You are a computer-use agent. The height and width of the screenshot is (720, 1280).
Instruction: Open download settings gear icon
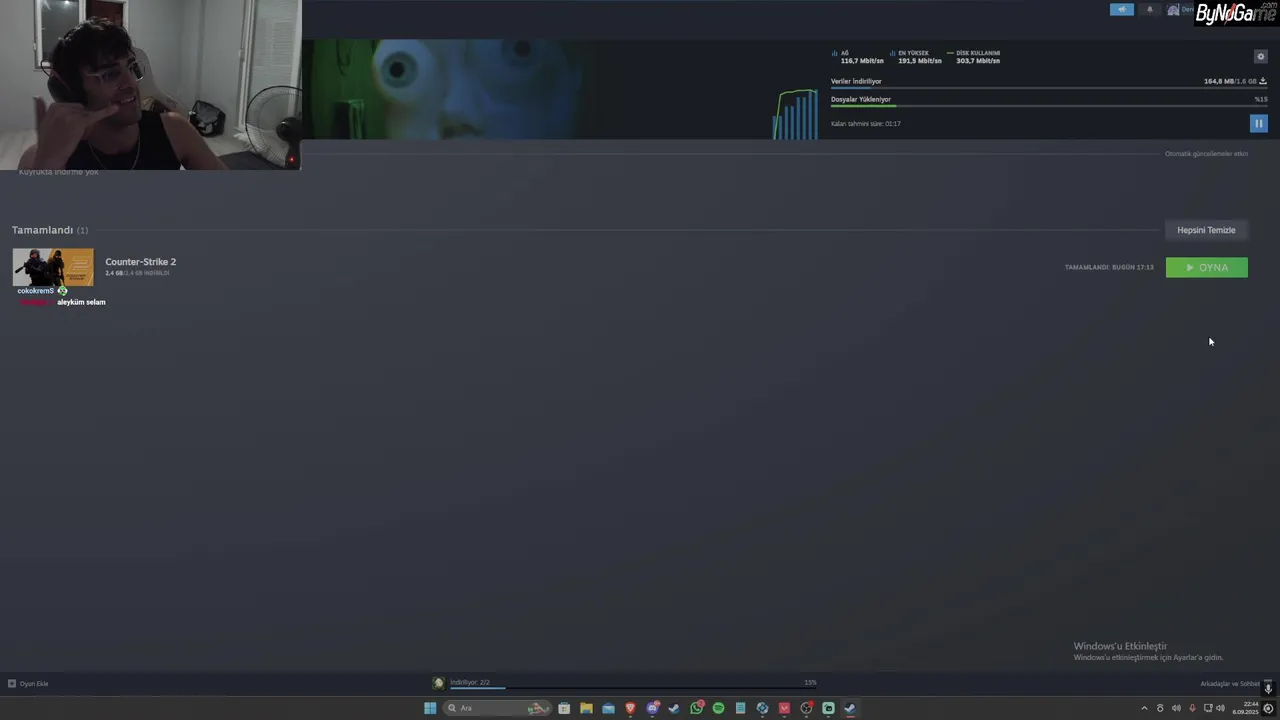point(1260,57)
